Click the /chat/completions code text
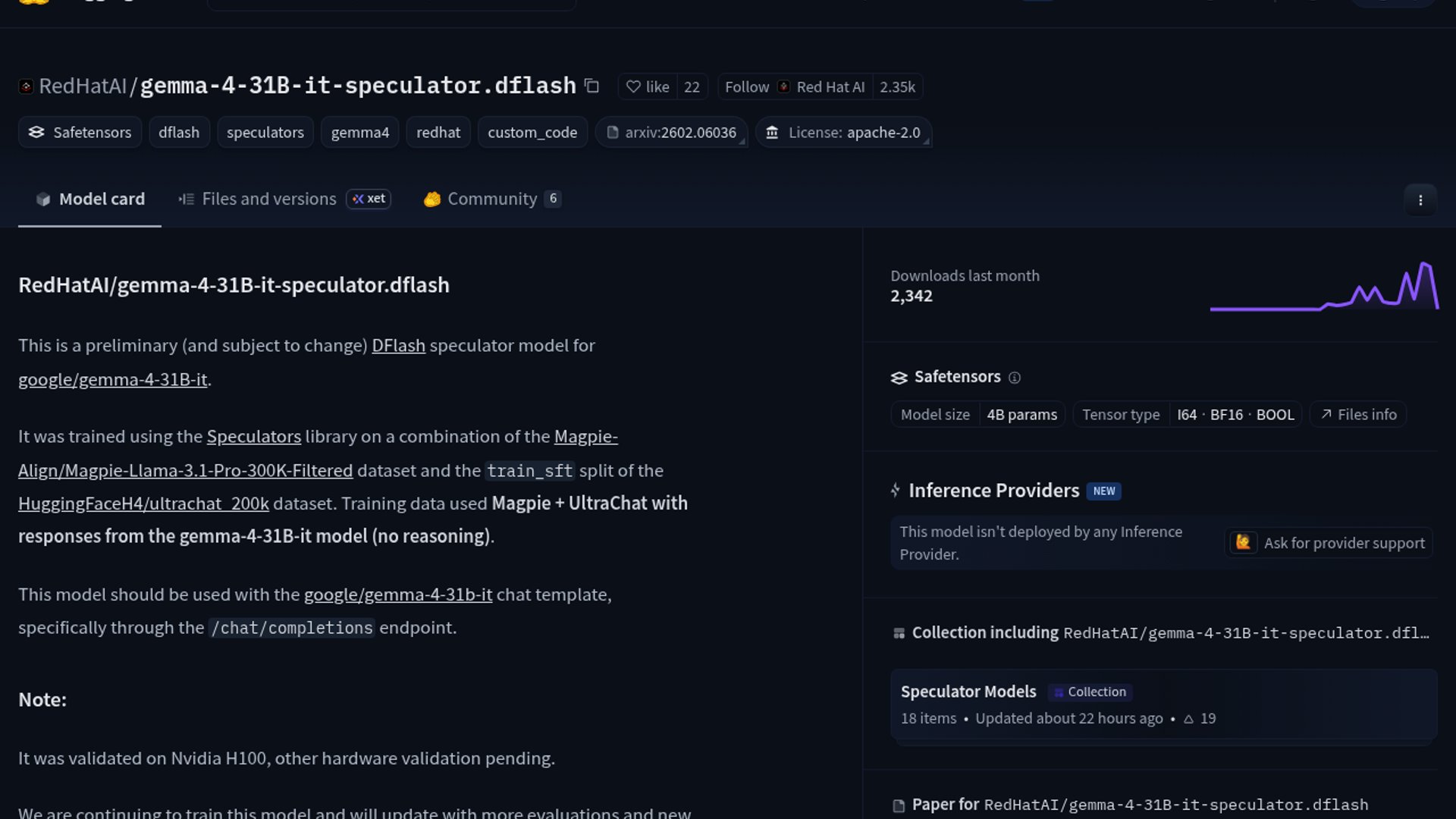The width and height of the screenshot is (1456, 819). click(x=292, y=628)
